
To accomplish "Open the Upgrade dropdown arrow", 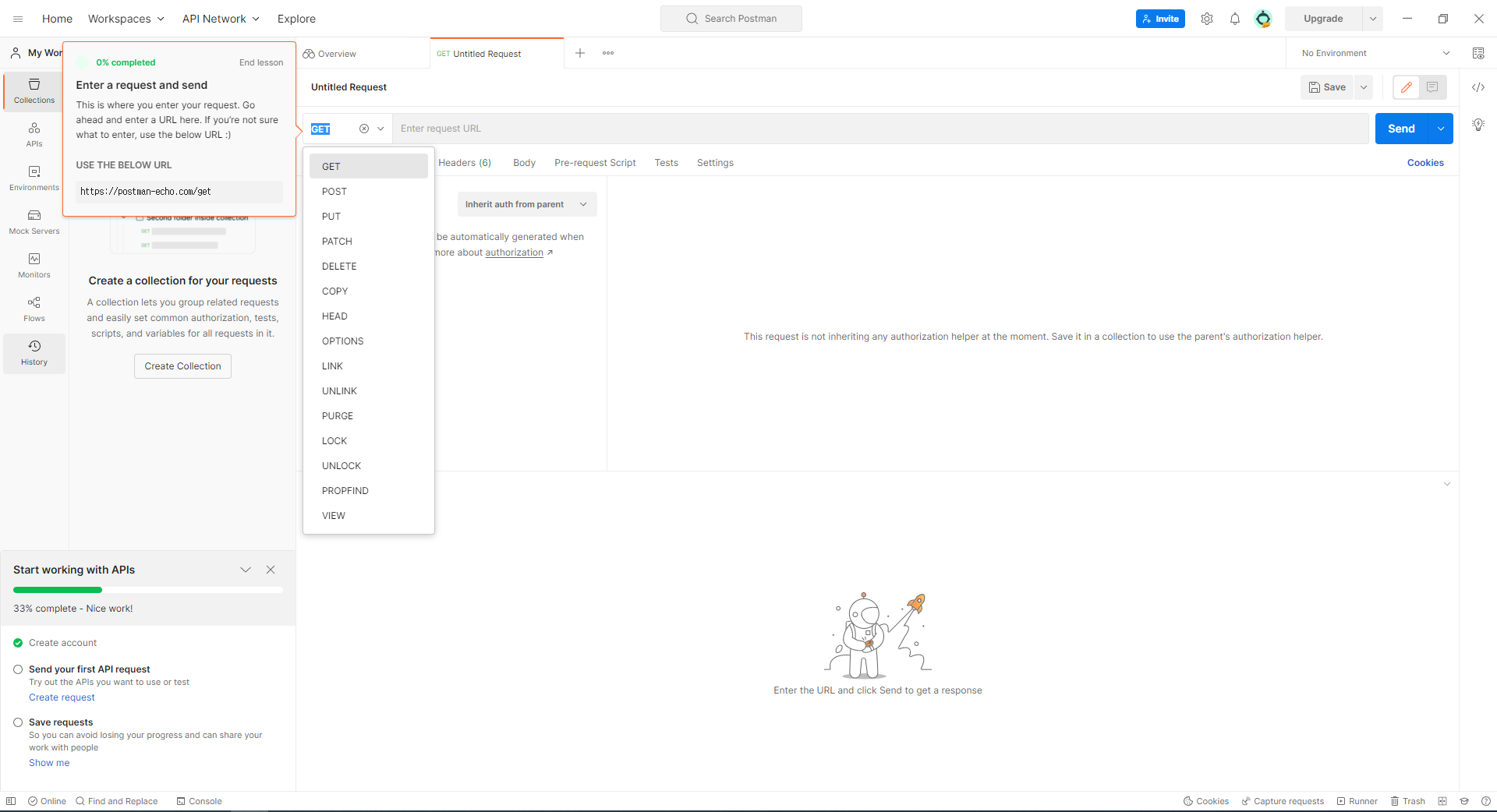I will click(1373, 19).
